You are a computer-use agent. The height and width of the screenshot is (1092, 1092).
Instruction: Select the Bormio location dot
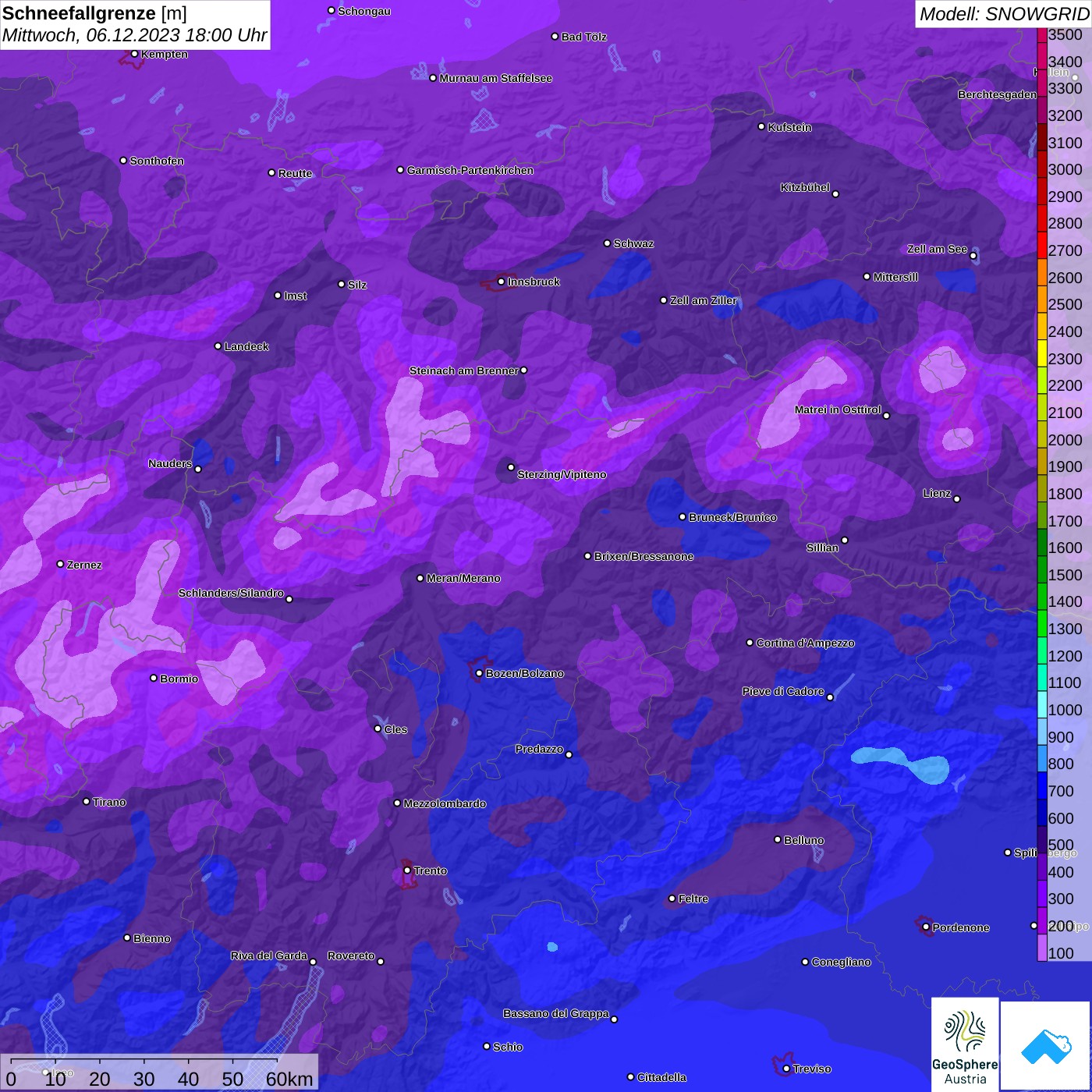(x=154, y=678)
